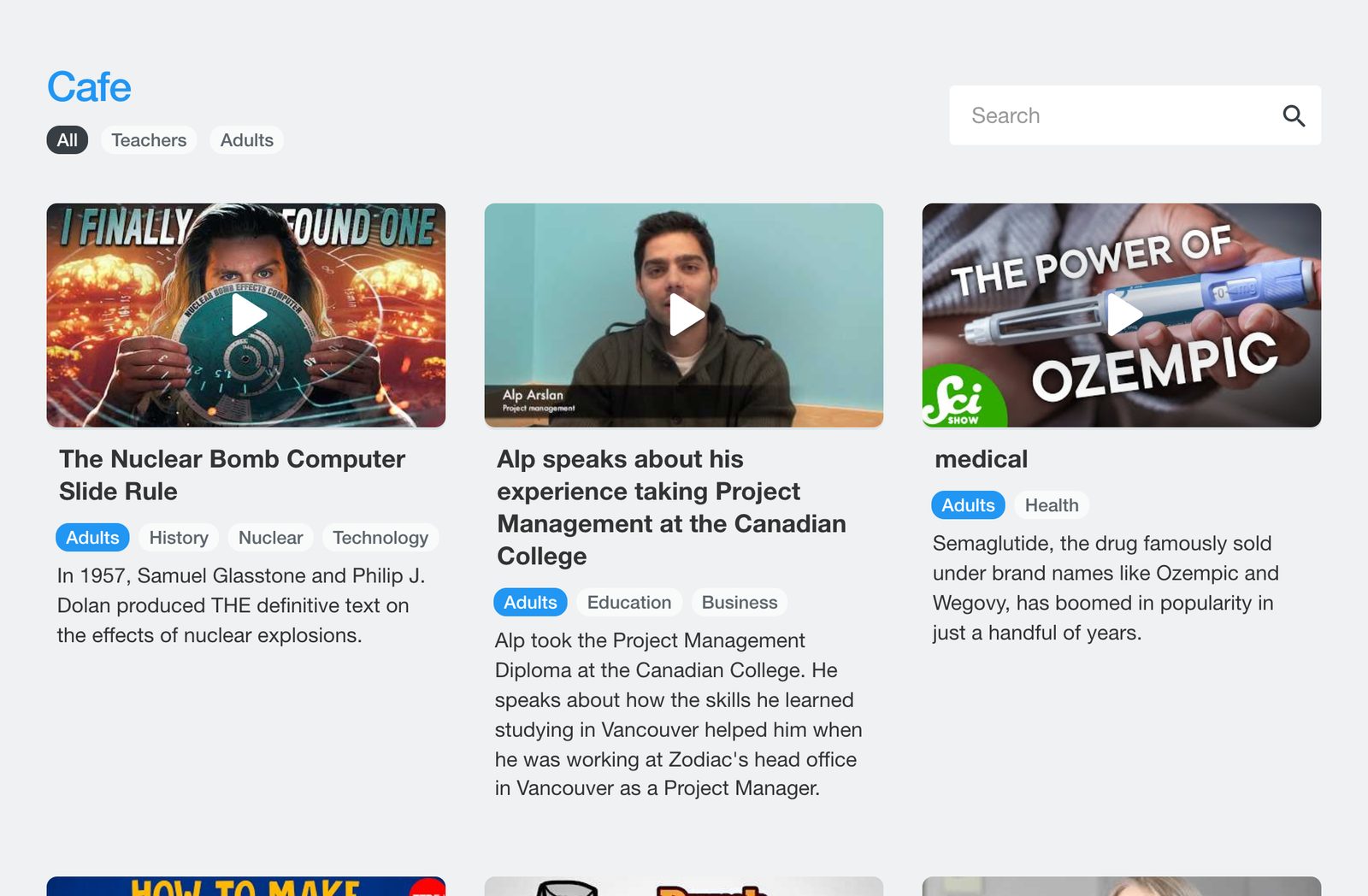This screenshot has width=1368, height=896.
Task: Select the Business tag
Action: pos(740,603)
